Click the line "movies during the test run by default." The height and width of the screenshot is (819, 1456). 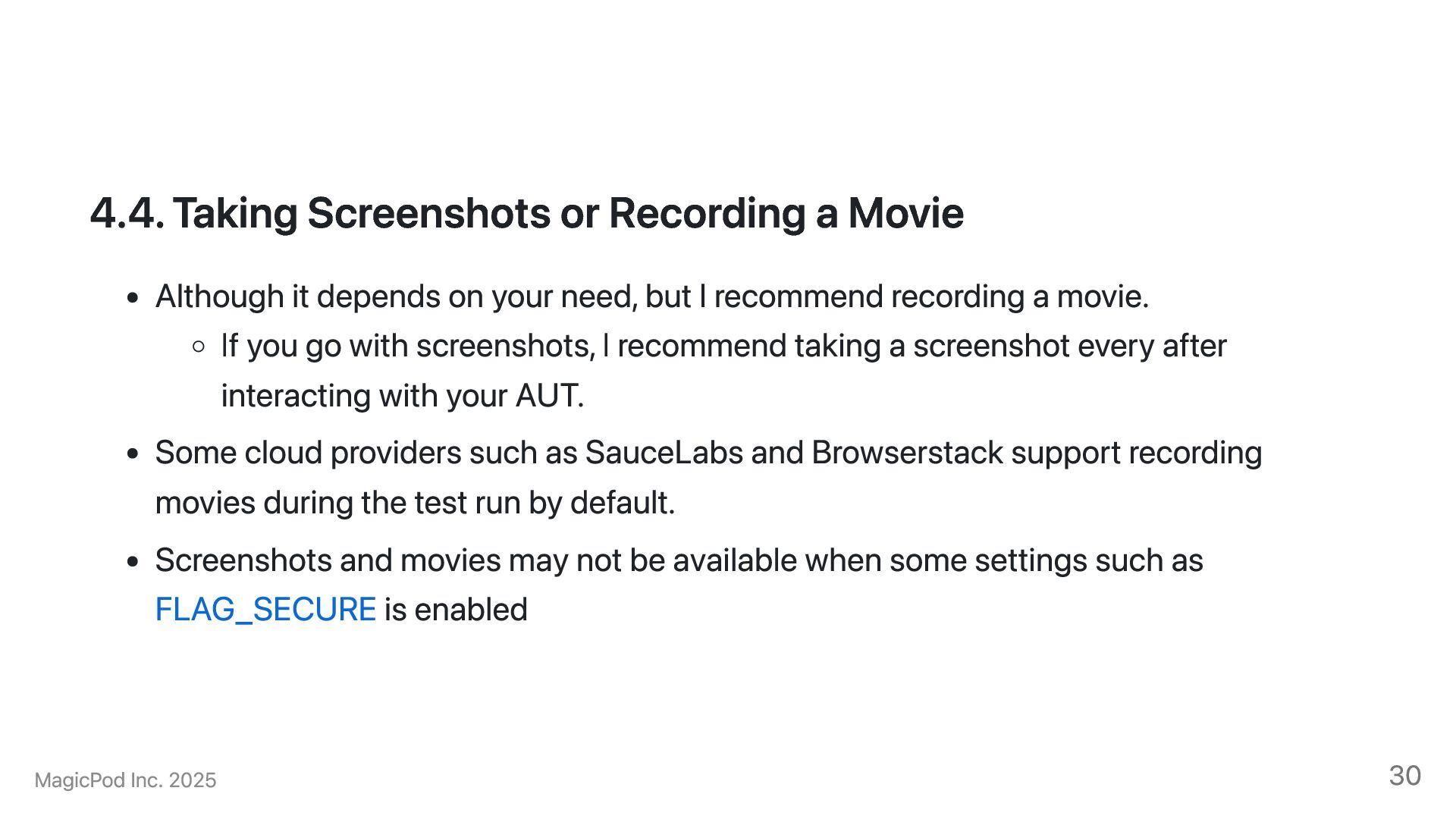(415, 503)
